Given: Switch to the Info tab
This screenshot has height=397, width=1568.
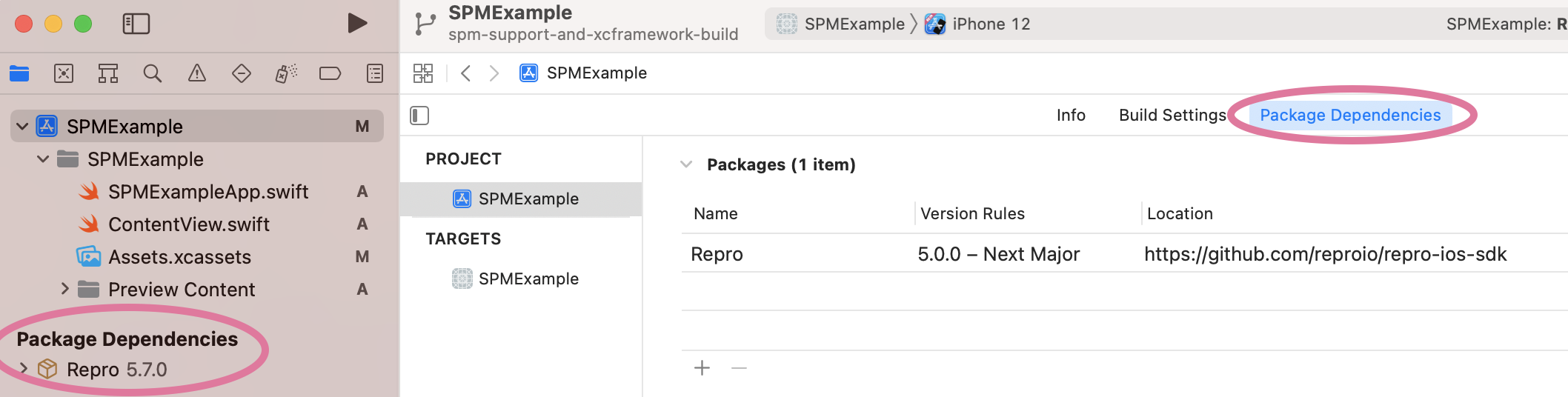Looking at the screenshot, I should [1071, 116].
